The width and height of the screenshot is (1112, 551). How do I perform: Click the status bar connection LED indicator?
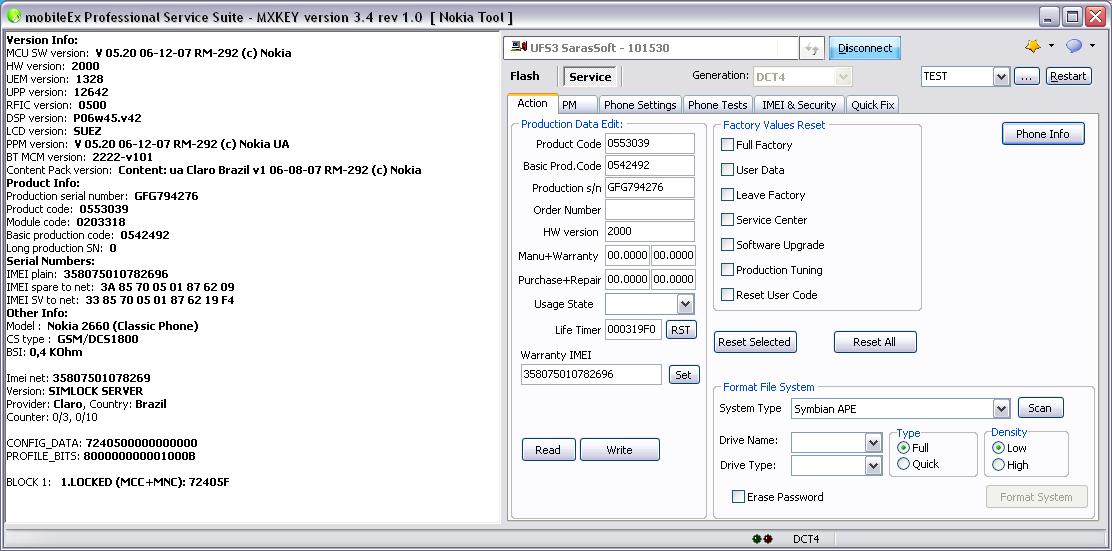point(763,539)
